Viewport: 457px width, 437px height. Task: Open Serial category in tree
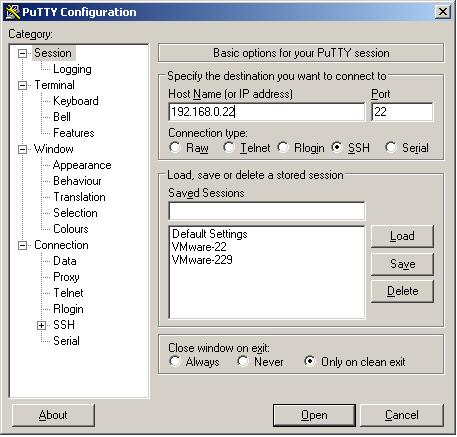[66, 341]
